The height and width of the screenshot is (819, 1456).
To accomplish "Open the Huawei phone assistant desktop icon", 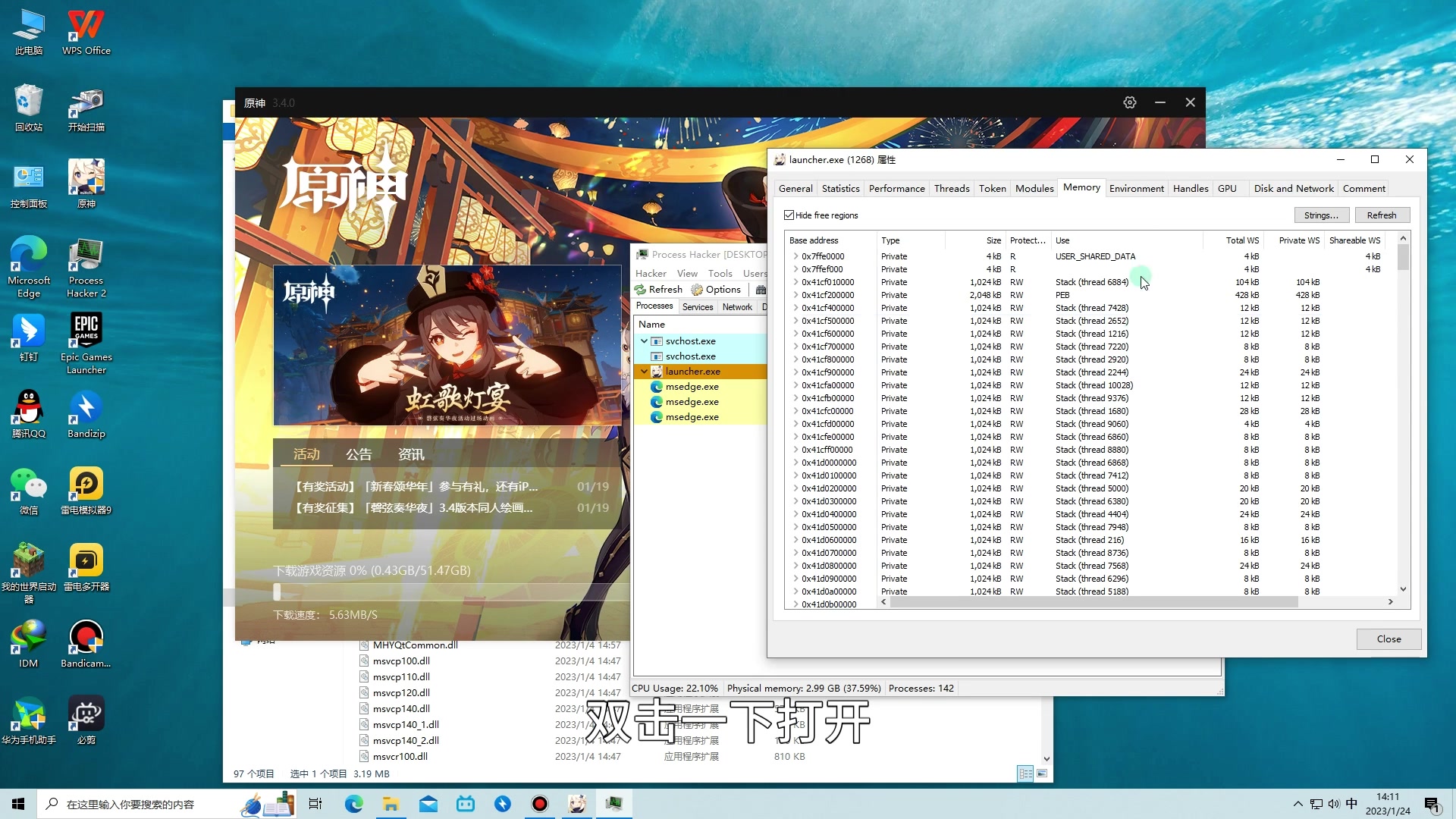I will click(x=28, y=721).
